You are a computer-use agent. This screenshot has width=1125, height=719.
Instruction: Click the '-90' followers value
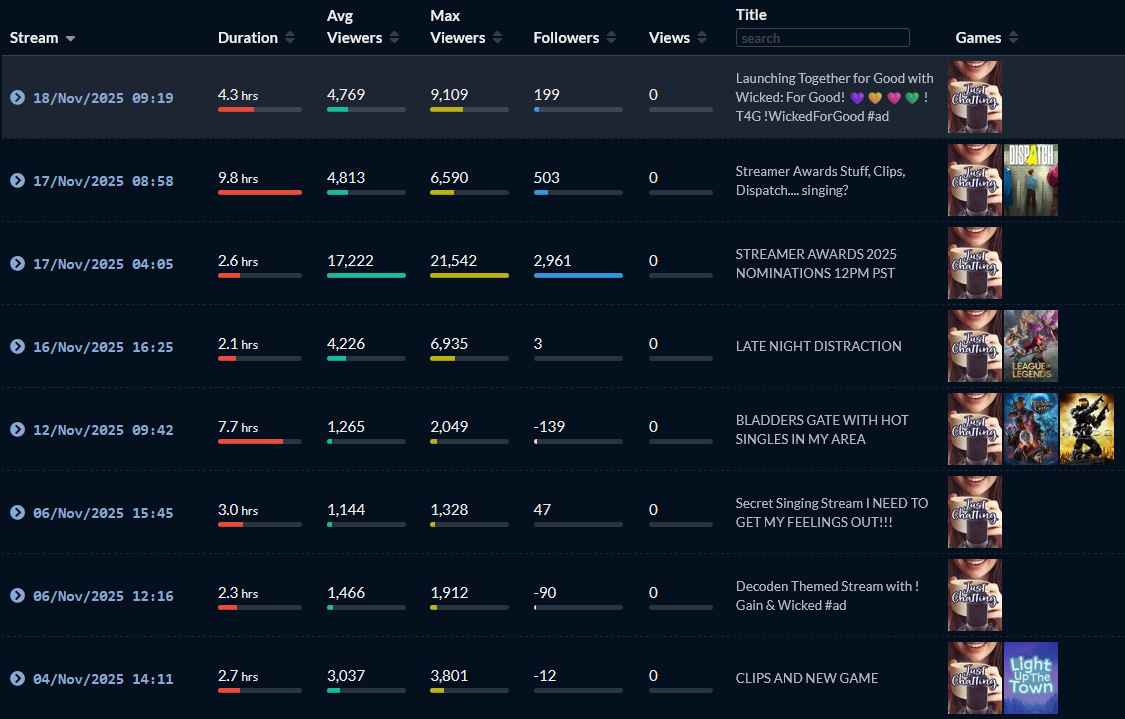pos(545,593)
